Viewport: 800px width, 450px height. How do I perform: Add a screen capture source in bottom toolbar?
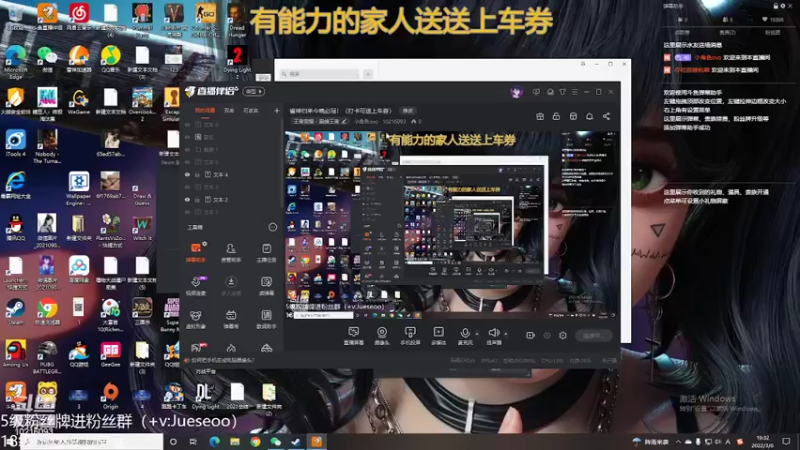coord(354,336)
